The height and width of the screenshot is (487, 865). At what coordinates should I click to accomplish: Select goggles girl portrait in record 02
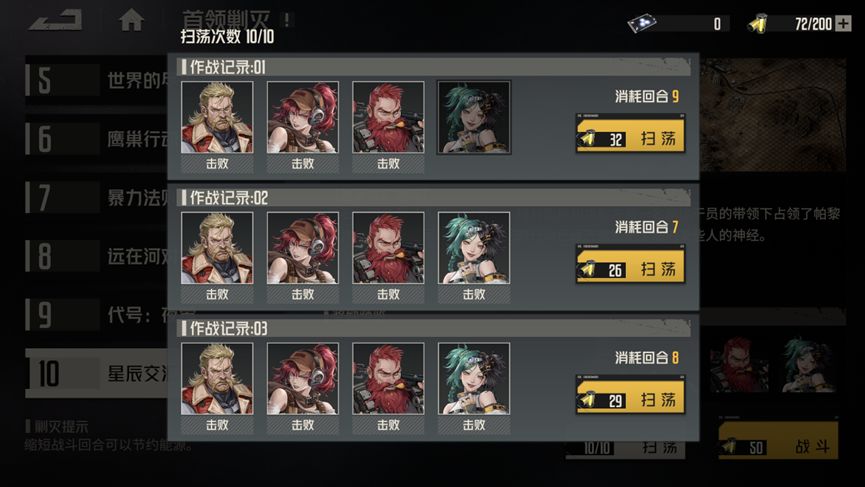tap(303, 248)
